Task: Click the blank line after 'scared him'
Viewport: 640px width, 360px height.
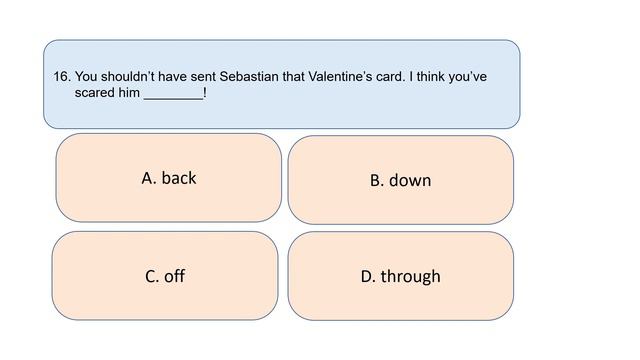Action: click(173, 94)
